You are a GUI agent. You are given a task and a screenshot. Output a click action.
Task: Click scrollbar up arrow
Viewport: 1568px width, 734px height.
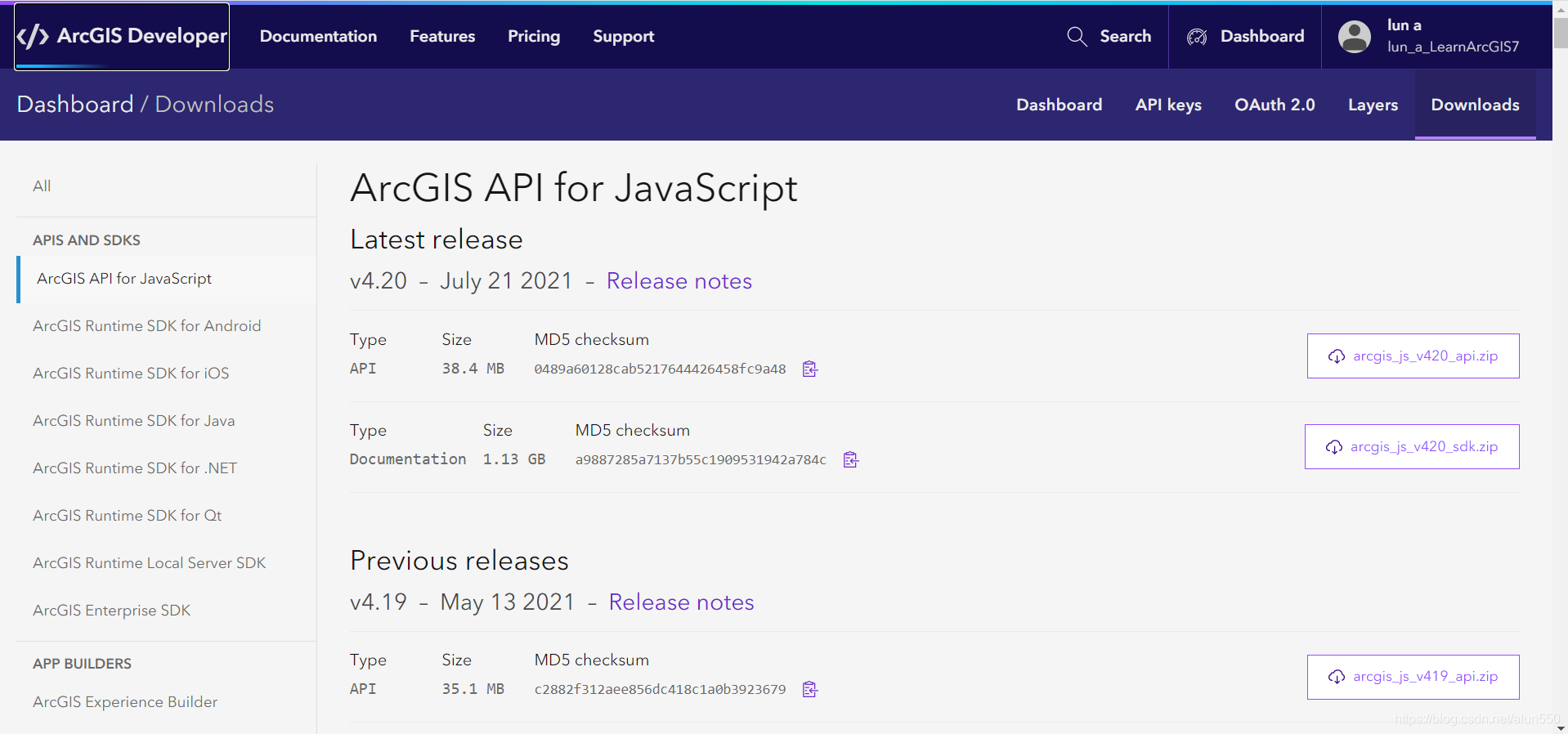coord(1561,8)
